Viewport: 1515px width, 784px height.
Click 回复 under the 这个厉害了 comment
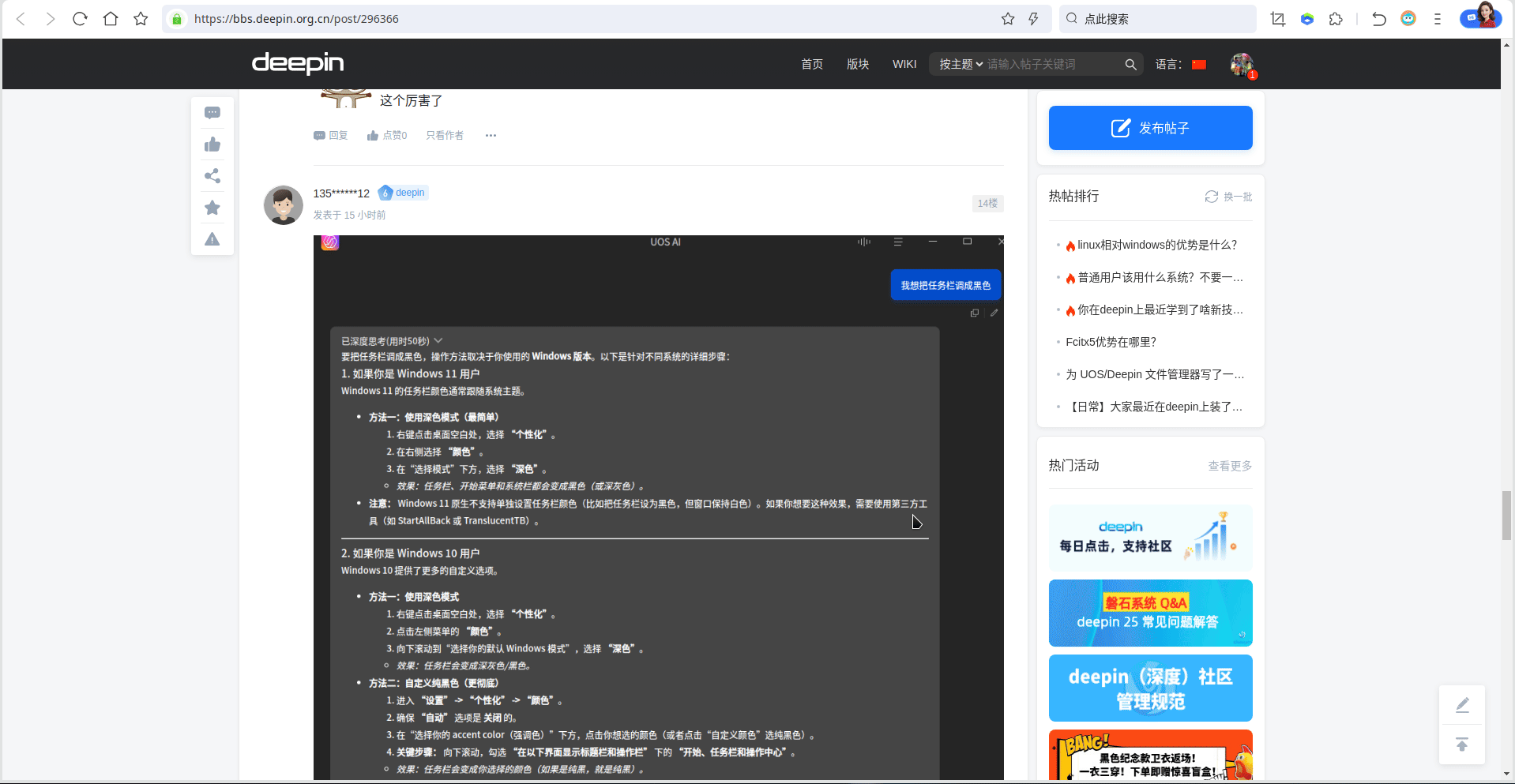(x=331, y=136)
